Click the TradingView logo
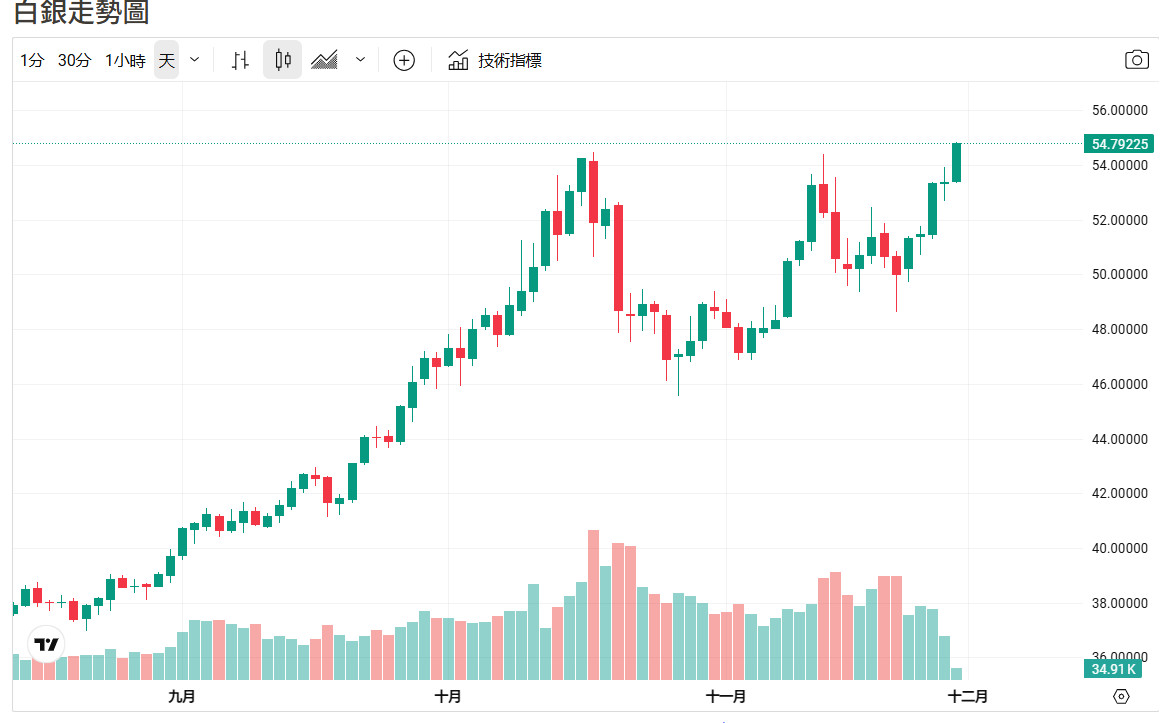 [46, 644]
